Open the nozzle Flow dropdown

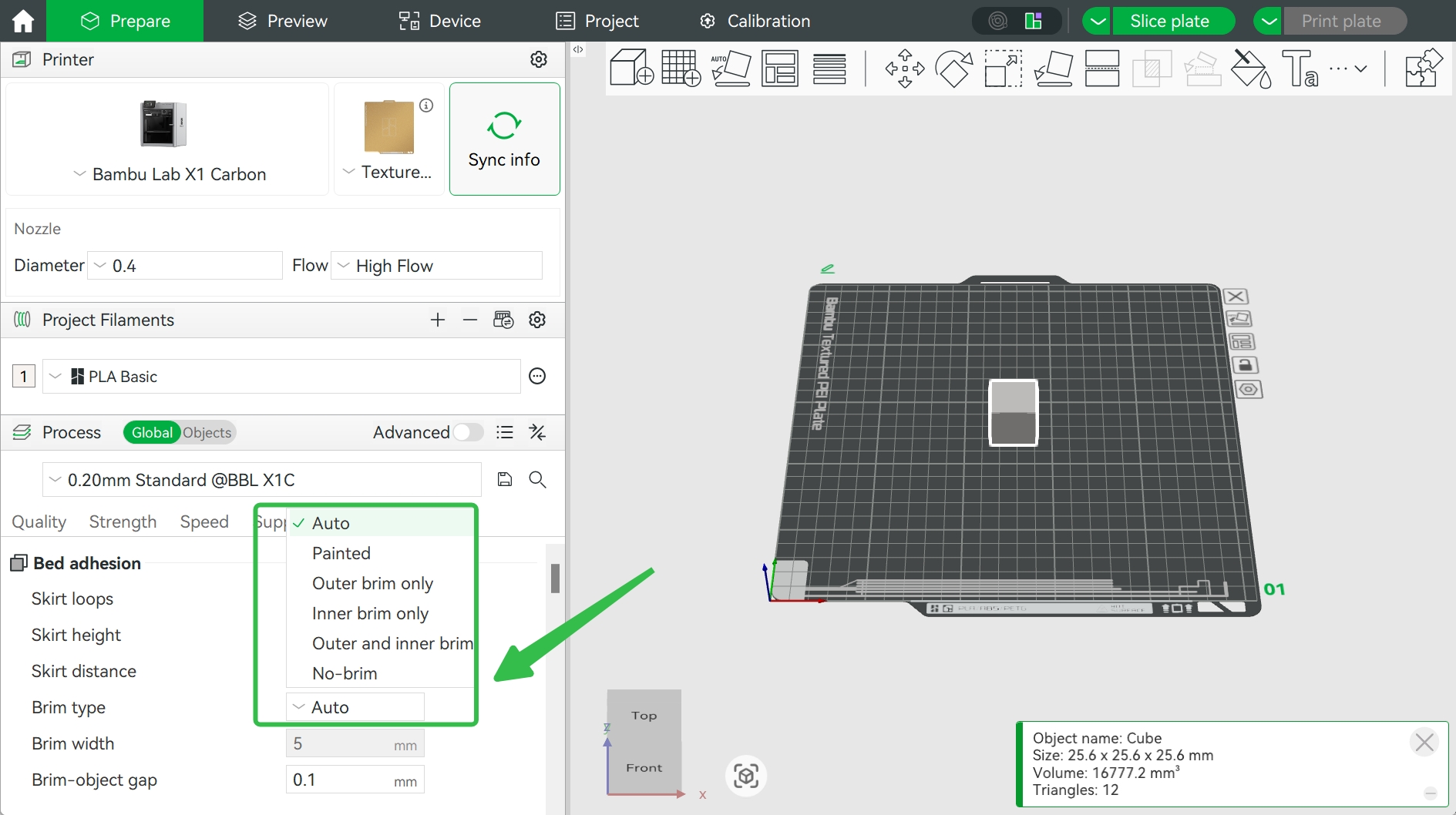[x=436, y=266]
